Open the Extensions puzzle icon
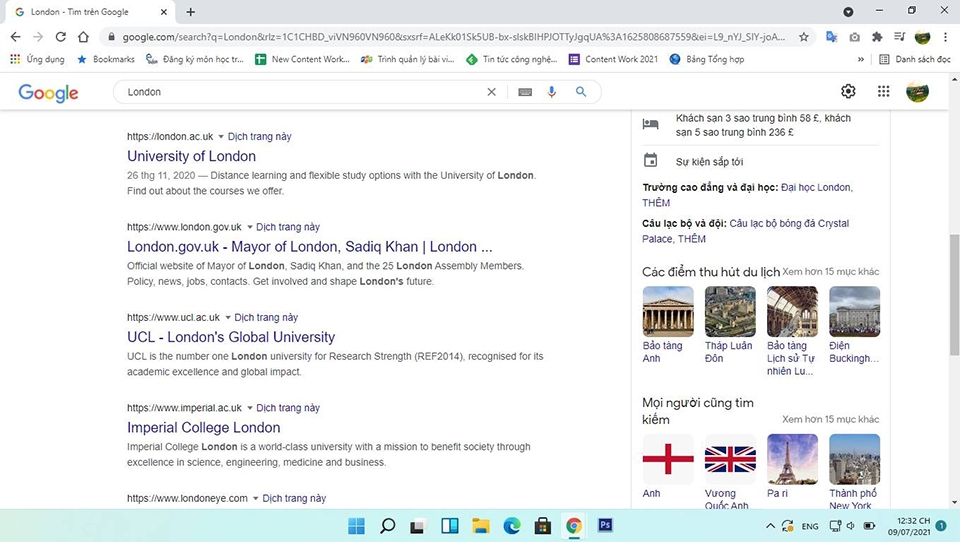The image size is (960, 542). point(877,37)
